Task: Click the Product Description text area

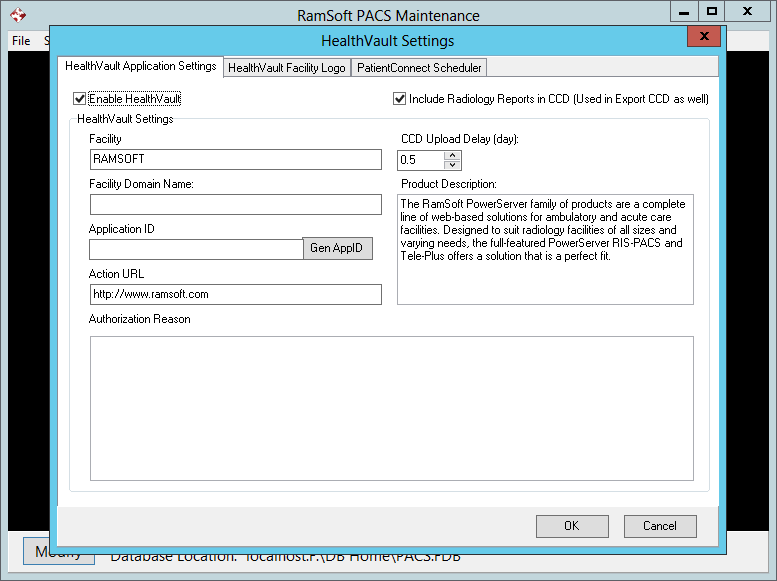Action: point(545,250)
